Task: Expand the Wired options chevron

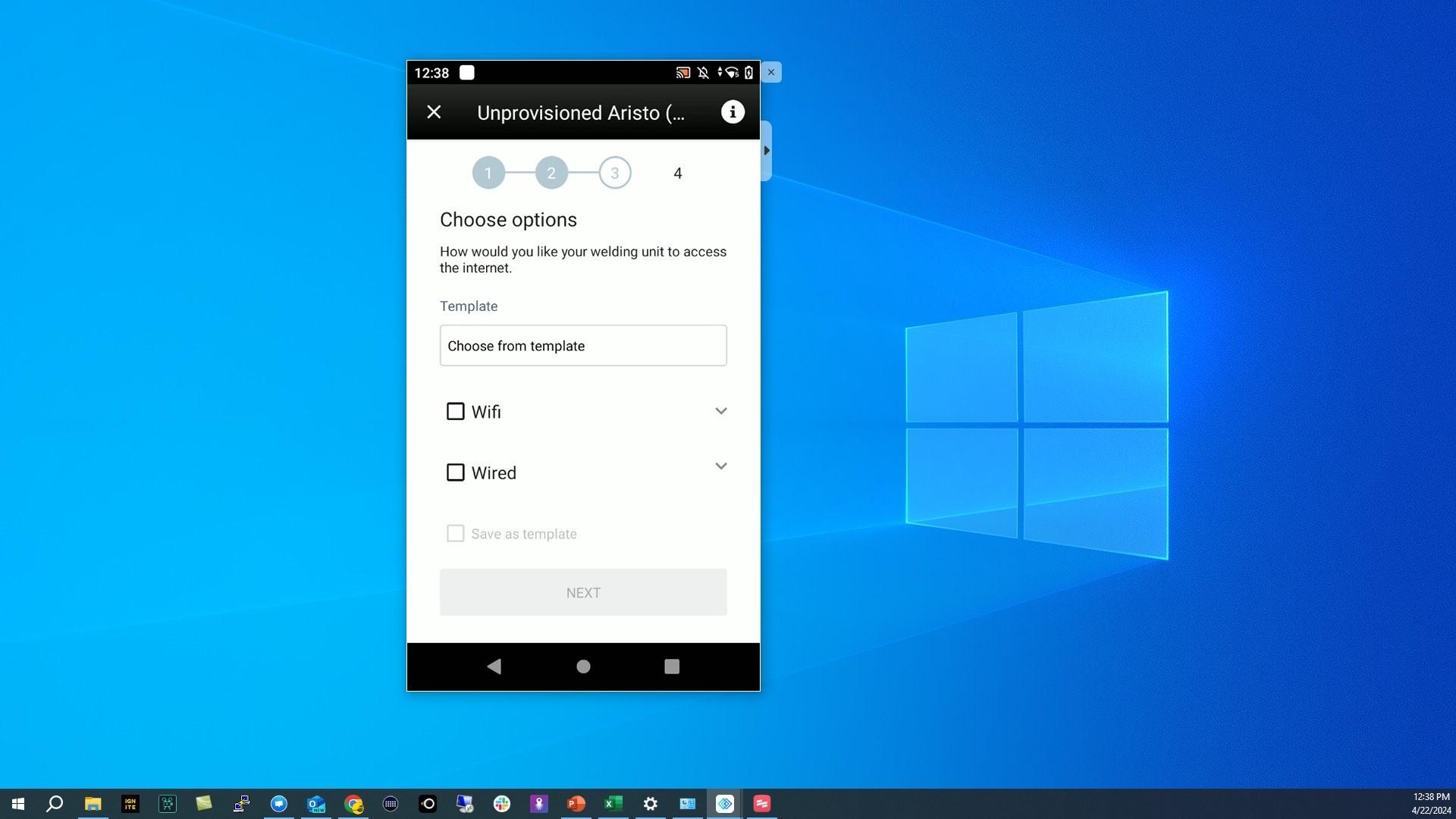Action: (721, 466)
